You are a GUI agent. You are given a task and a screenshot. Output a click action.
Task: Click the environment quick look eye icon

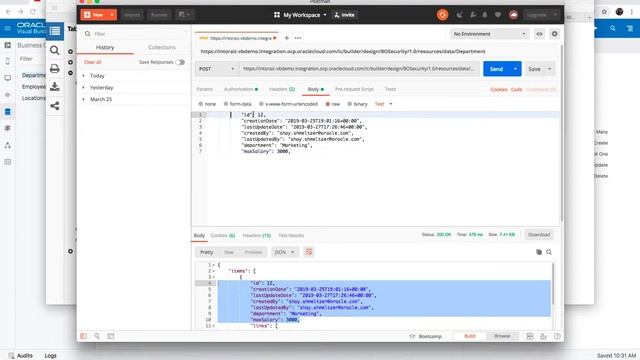[x=539, y=34]
